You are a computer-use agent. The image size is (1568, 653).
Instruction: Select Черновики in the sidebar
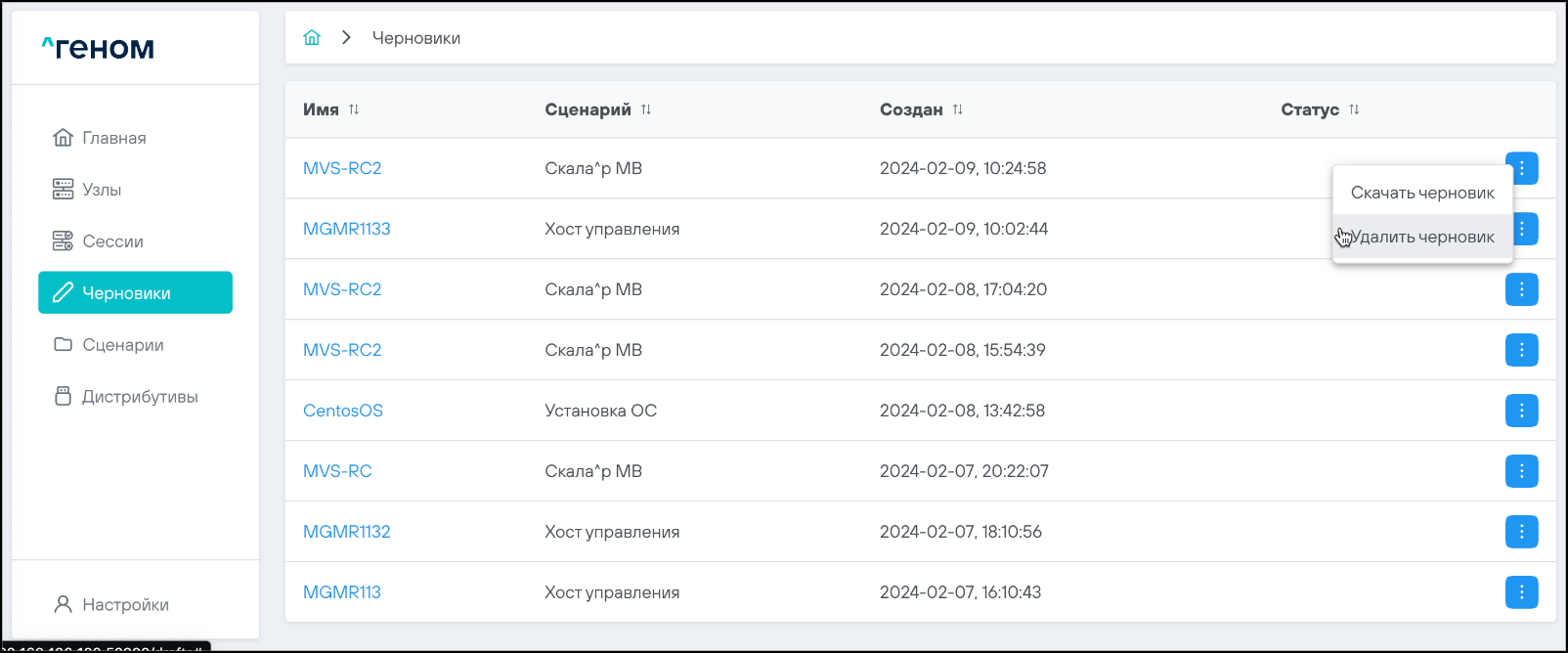[x=135, y=293]
